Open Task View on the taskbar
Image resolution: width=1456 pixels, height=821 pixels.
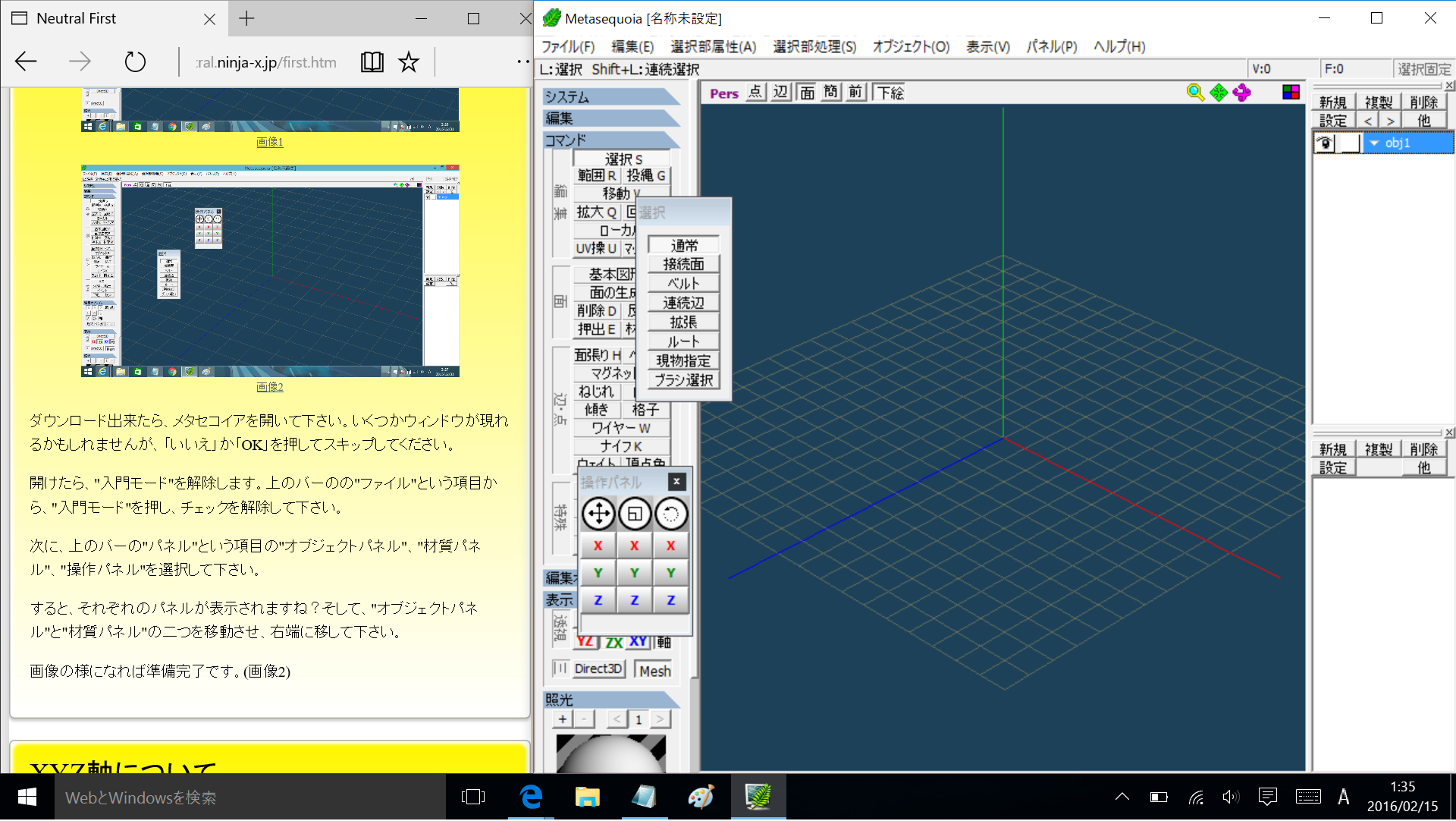point(472,797)
